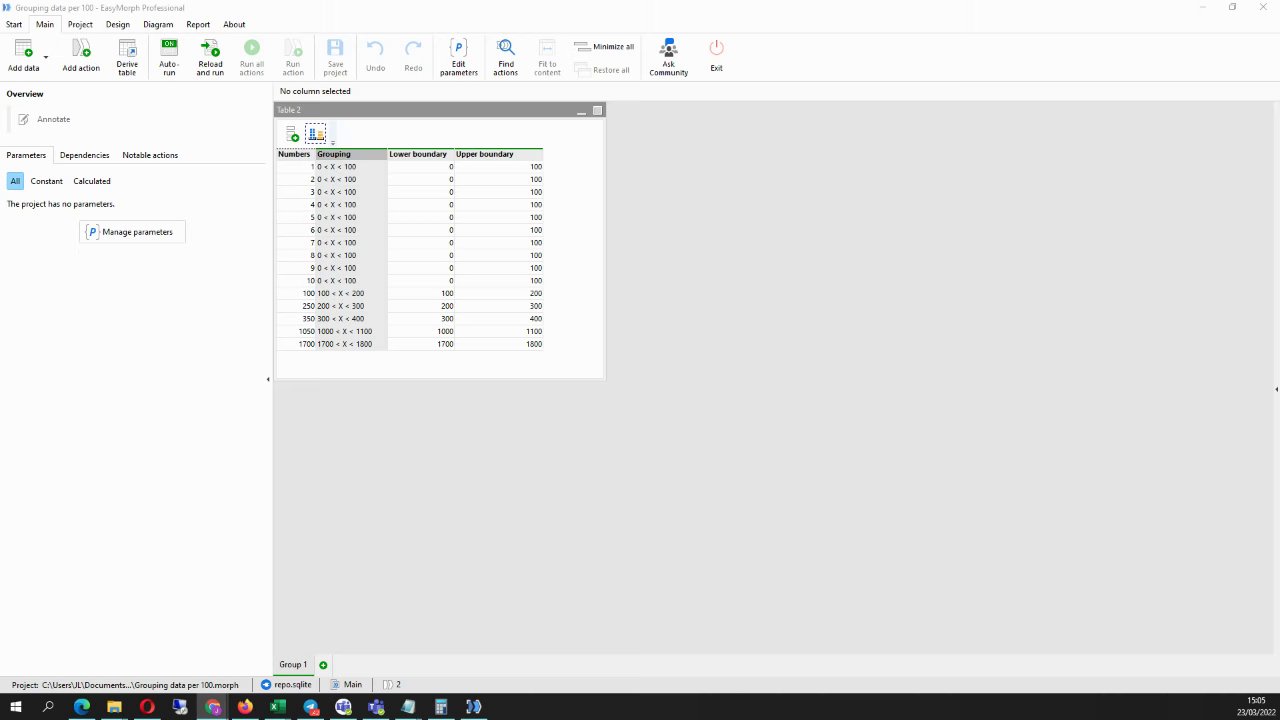
Task: Open Opera browser from the taskbar
Action: [147, 707]
